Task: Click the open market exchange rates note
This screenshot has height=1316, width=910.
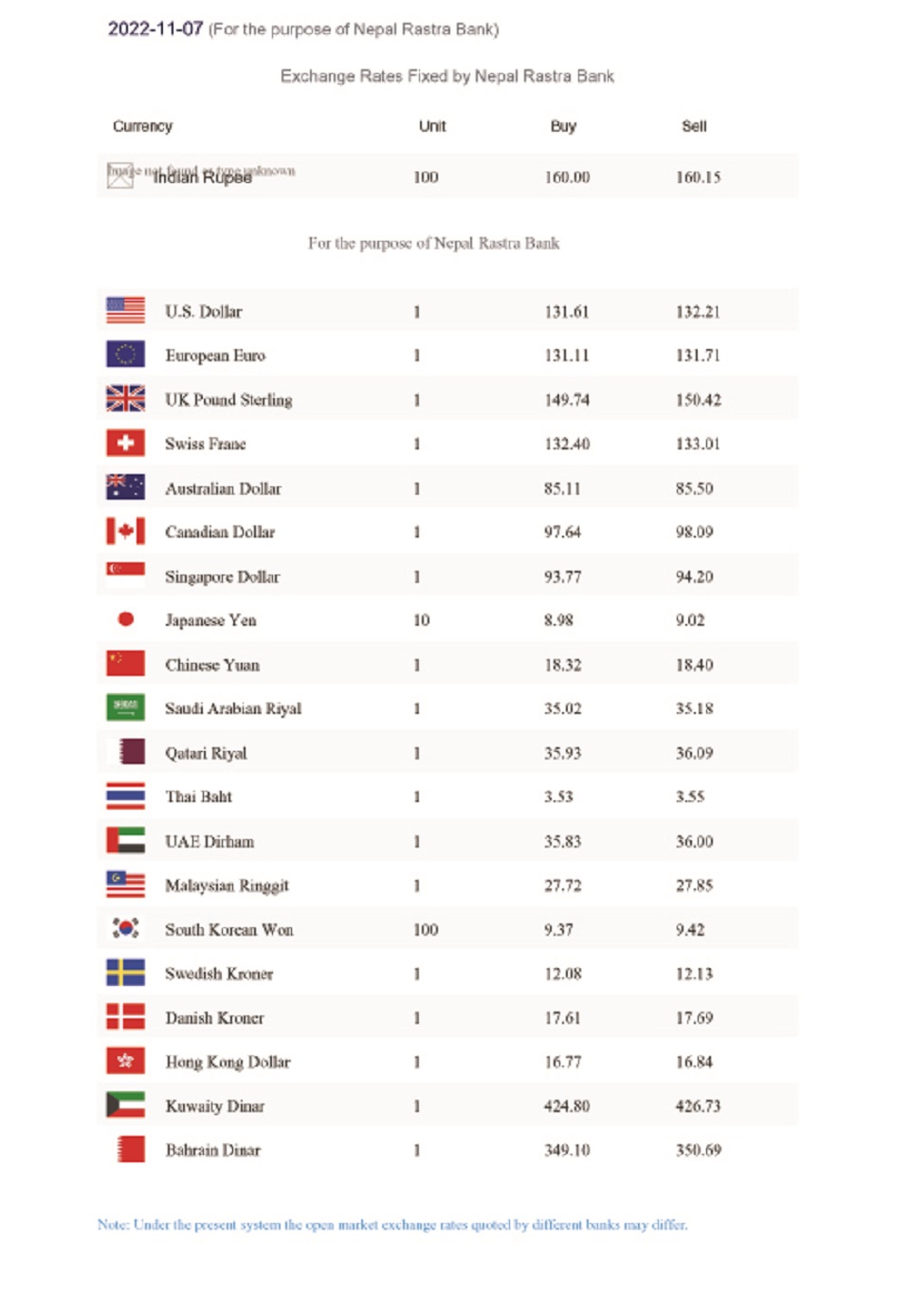Action: [392, 1225]
